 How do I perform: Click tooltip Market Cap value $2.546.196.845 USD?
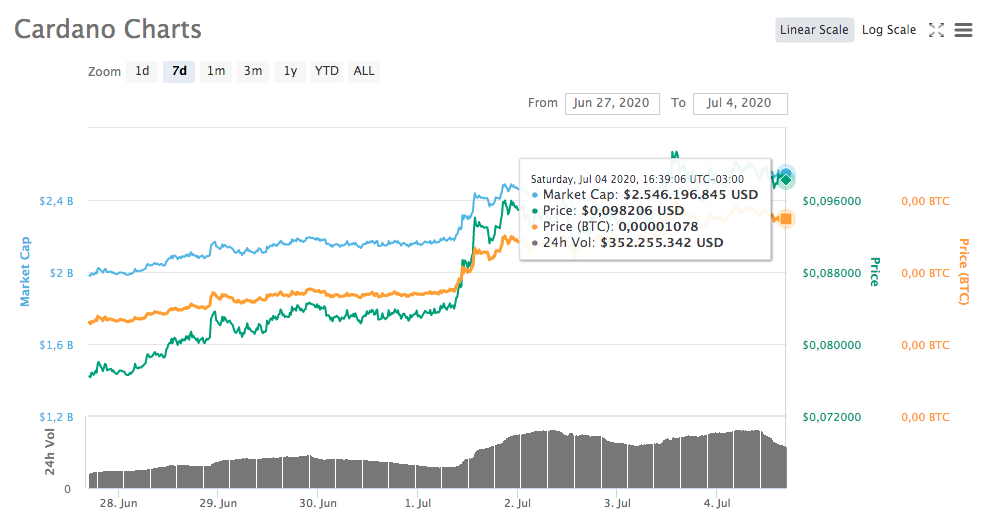point(690,195)
